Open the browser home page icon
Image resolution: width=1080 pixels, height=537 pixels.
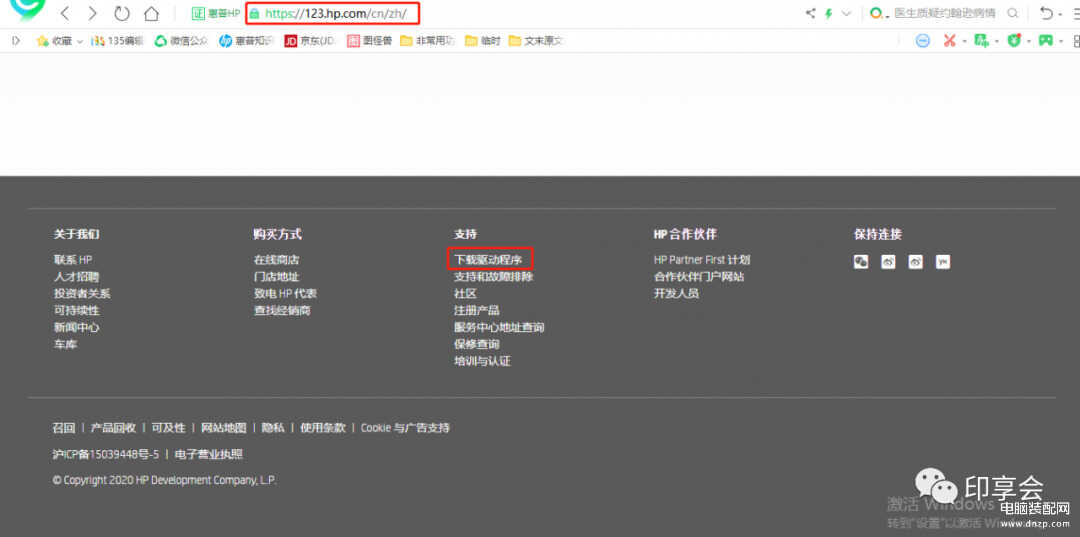coord(152,13)
